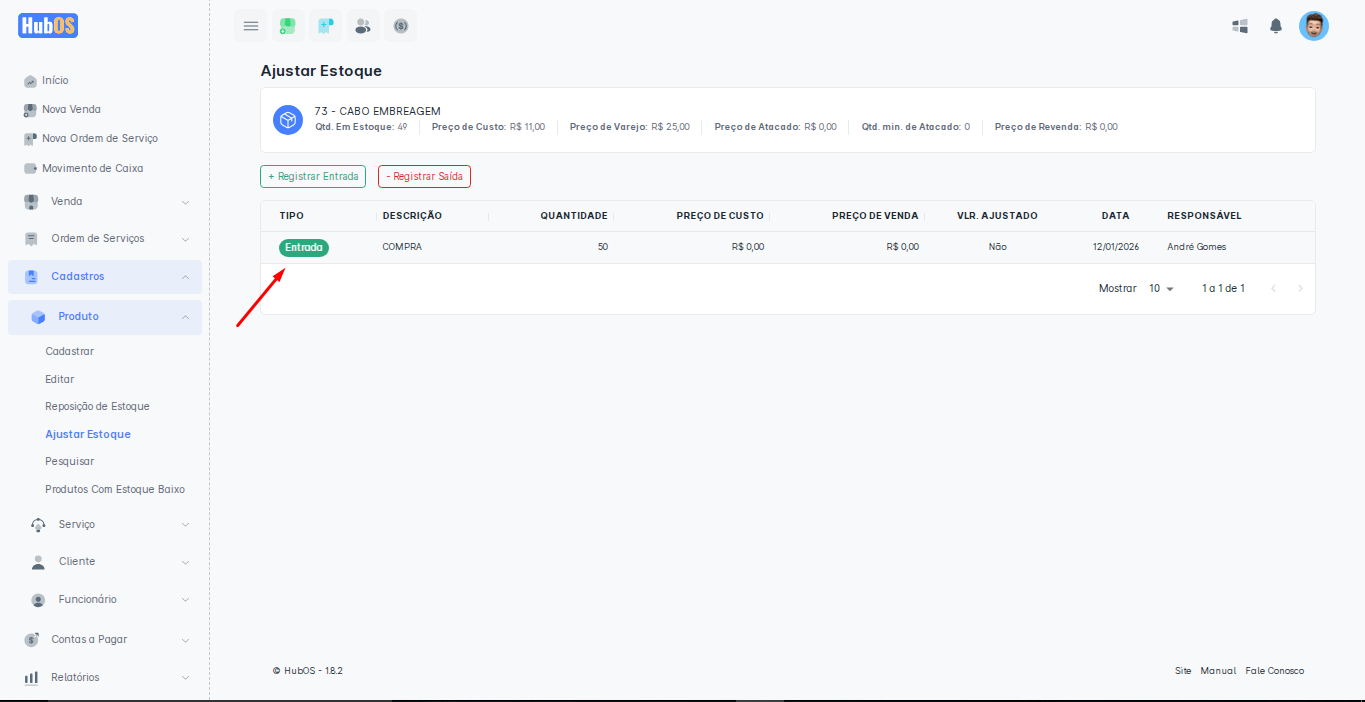Toggle the hamburger sidebar menu
The width and height of the screenshot is (1365, 702).
click(x=251, y=26)
